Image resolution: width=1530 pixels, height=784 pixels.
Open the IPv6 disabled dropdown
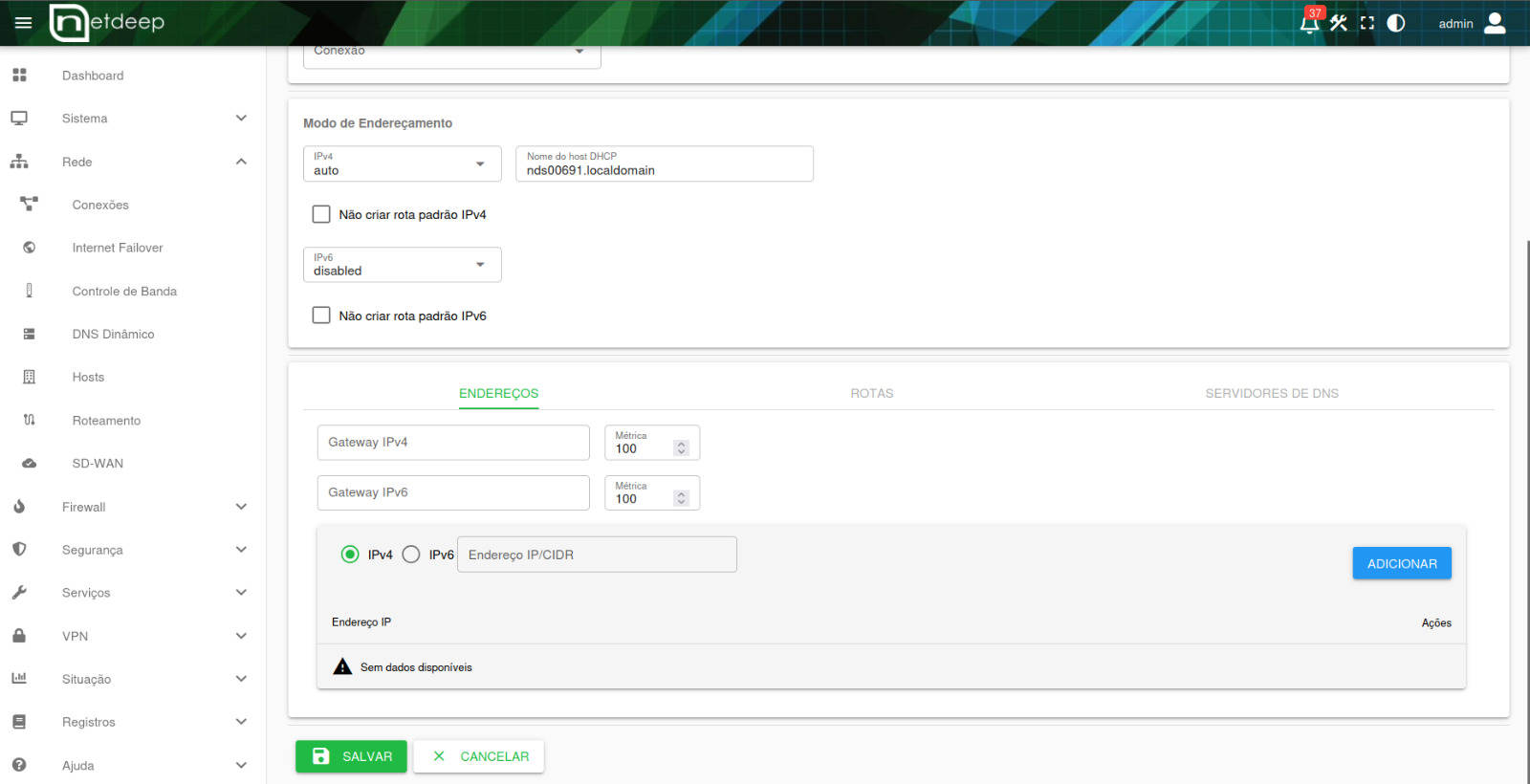[402, 265]
